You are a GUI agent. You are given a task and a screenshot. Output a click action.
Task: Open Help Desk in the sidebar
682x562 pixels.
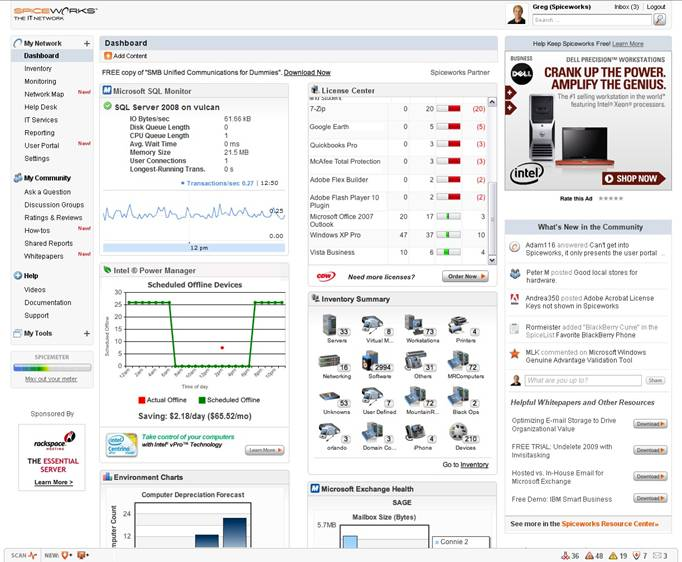point(41,107)
